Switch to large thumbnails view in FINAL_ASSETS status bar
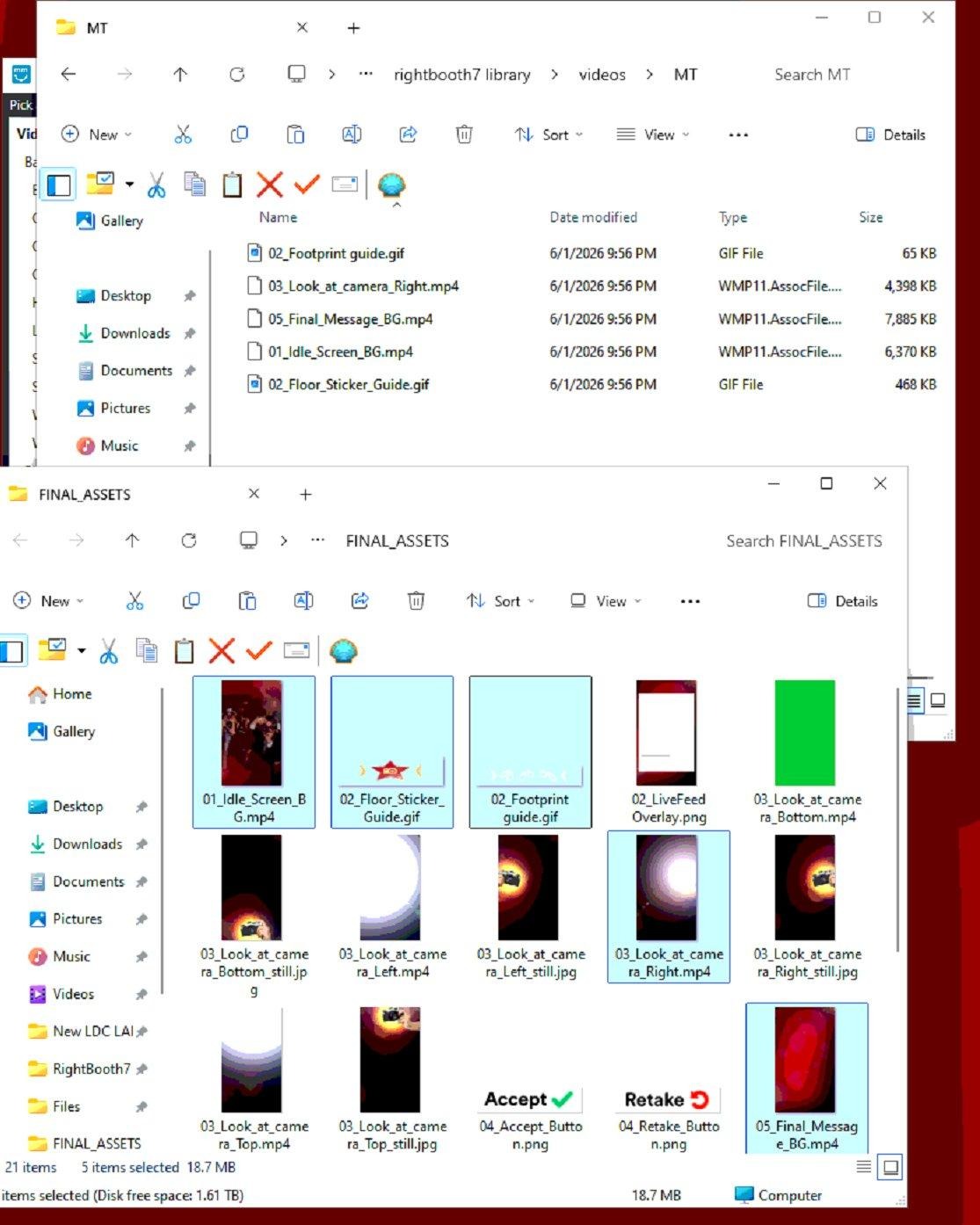This screenshot has width=980, height=1225. tap(890, 1168)
